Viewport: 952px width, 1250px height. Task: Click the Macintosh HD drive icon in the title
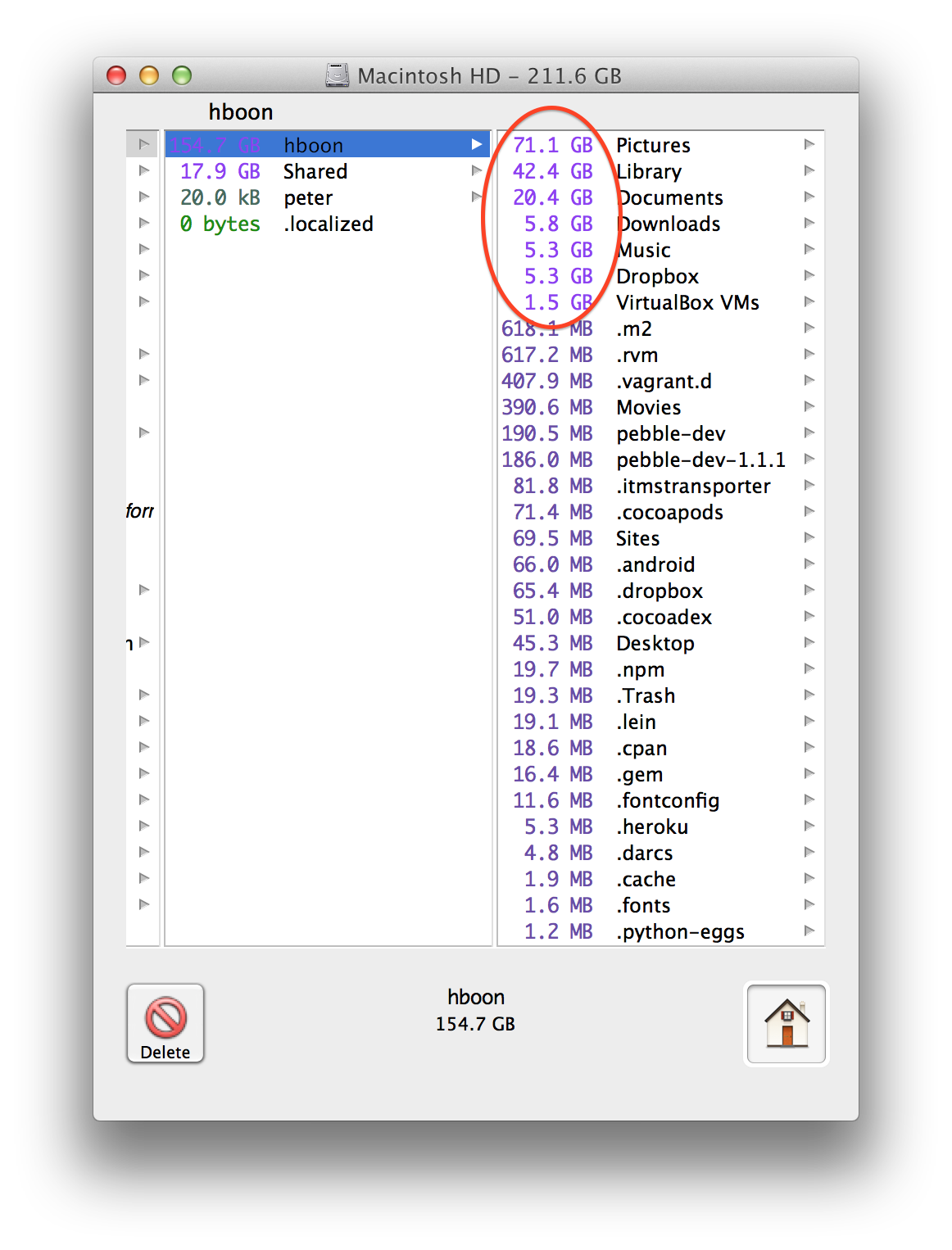pos(338,75)
